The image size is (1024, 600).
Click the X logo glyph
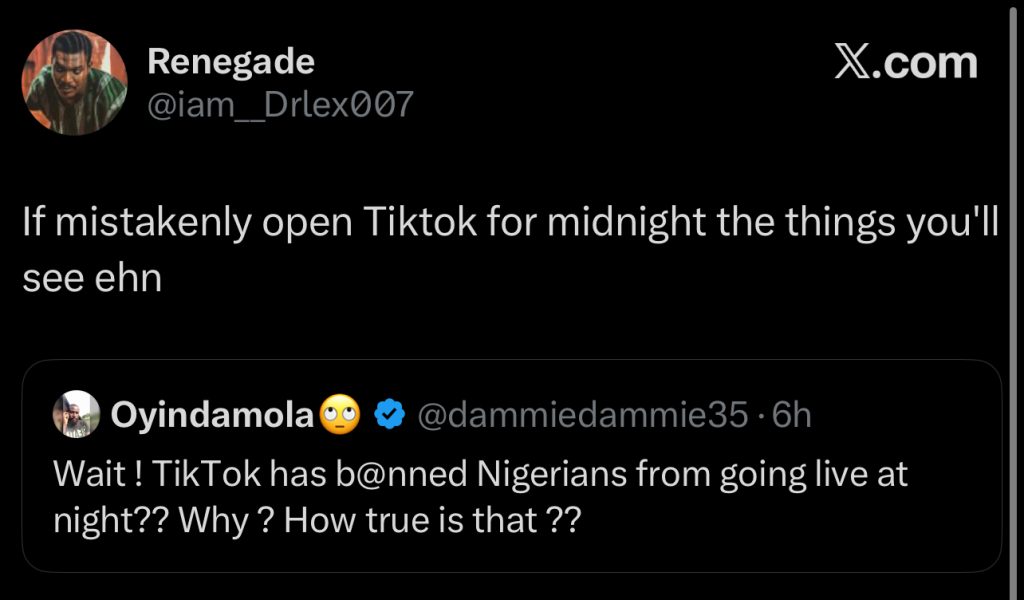856,62
